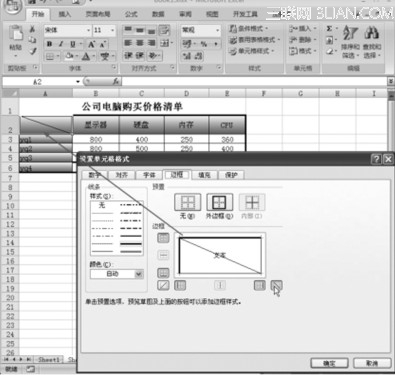
Task: Open the Home (开始) ribbon tab
Action: pyautogui.click(x=38, y=14)
